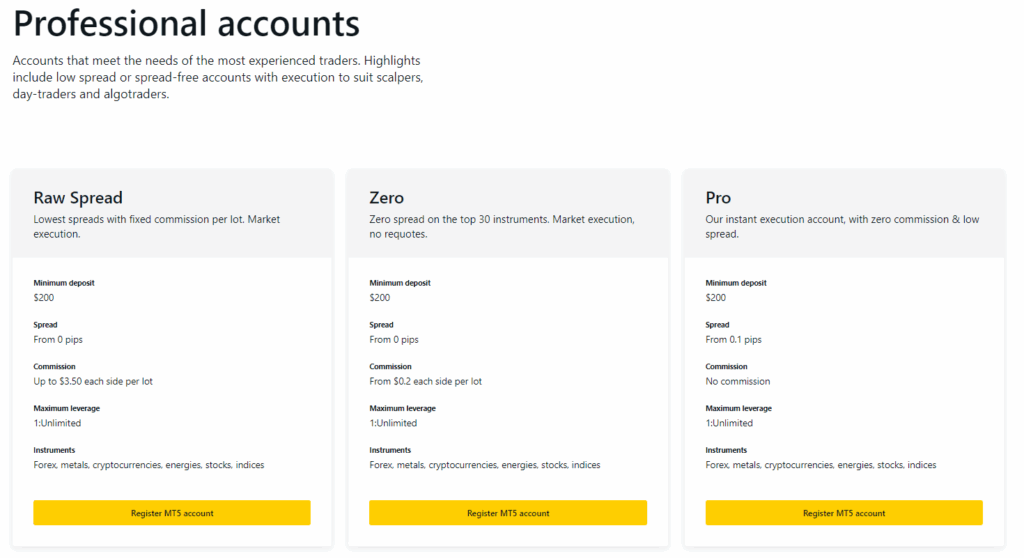The image size is (1024, 558).
Task: Click Pro instruments list text
Action: pos(820,465)
